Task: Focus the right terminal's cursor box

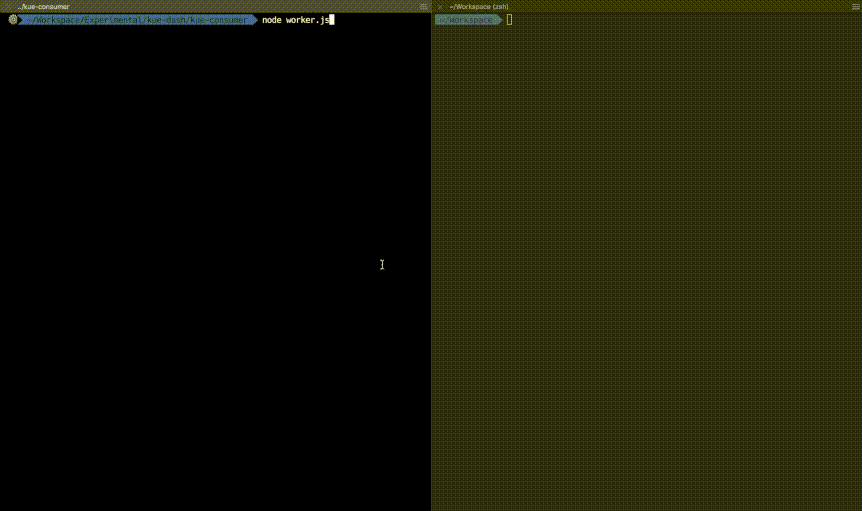Action: (510, 20)
